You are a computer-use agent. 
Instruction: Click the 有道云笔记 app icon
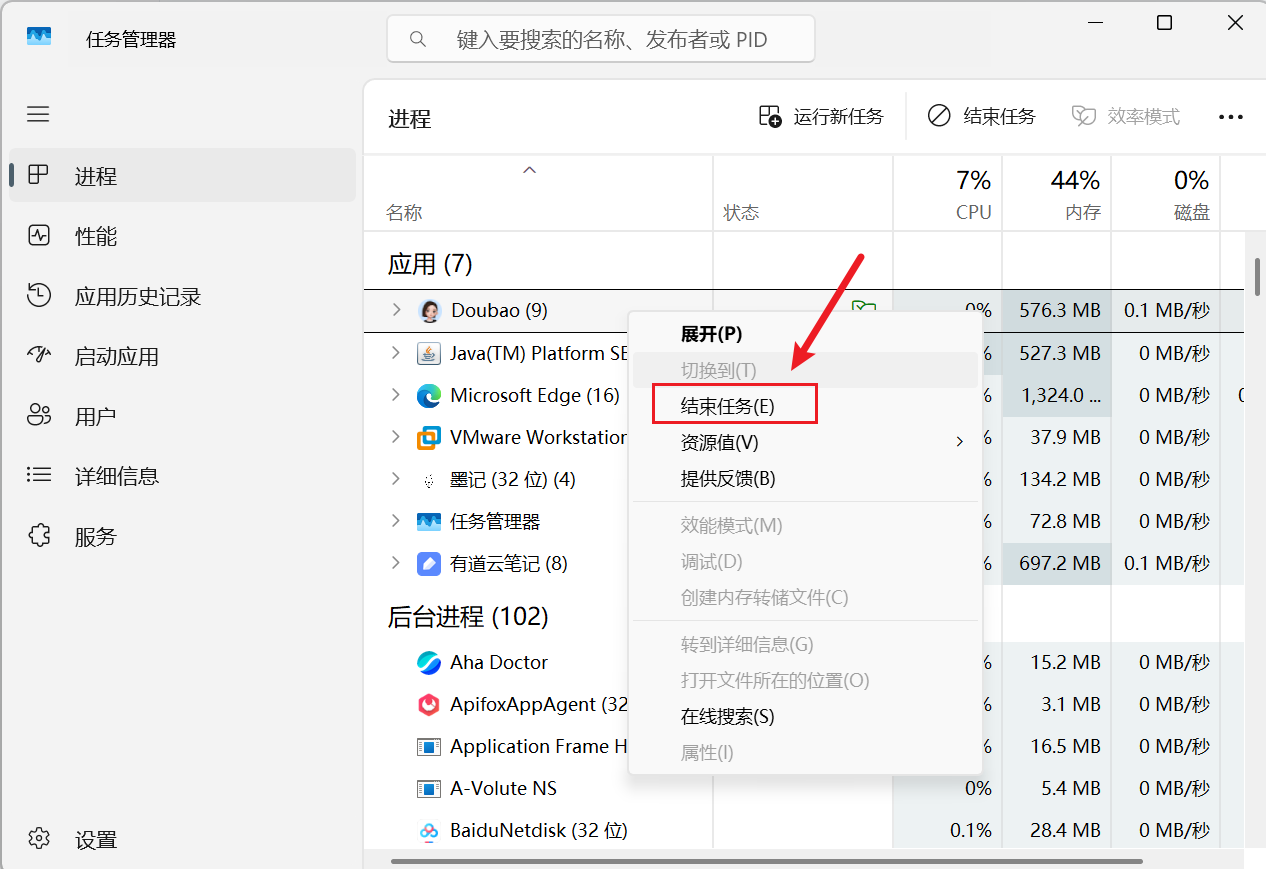[x=429, y=563]
